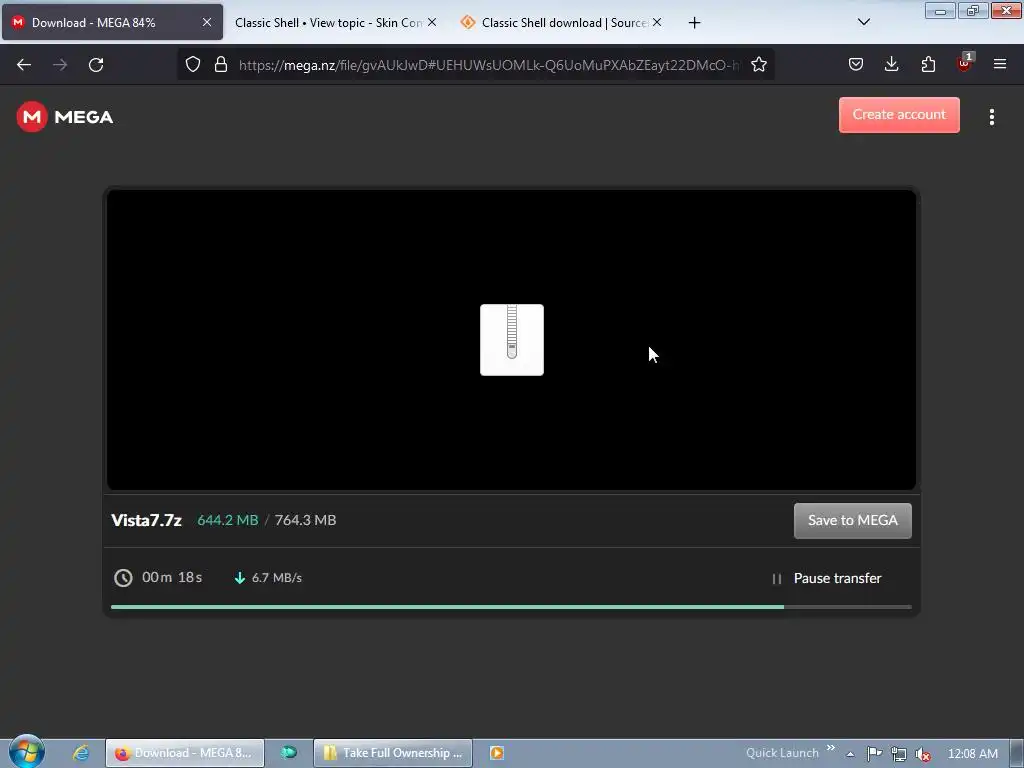This screenshot has width=1024, height=768.
Task: Click the zip archive file thumbnail
Action: [x=511, y=340]
